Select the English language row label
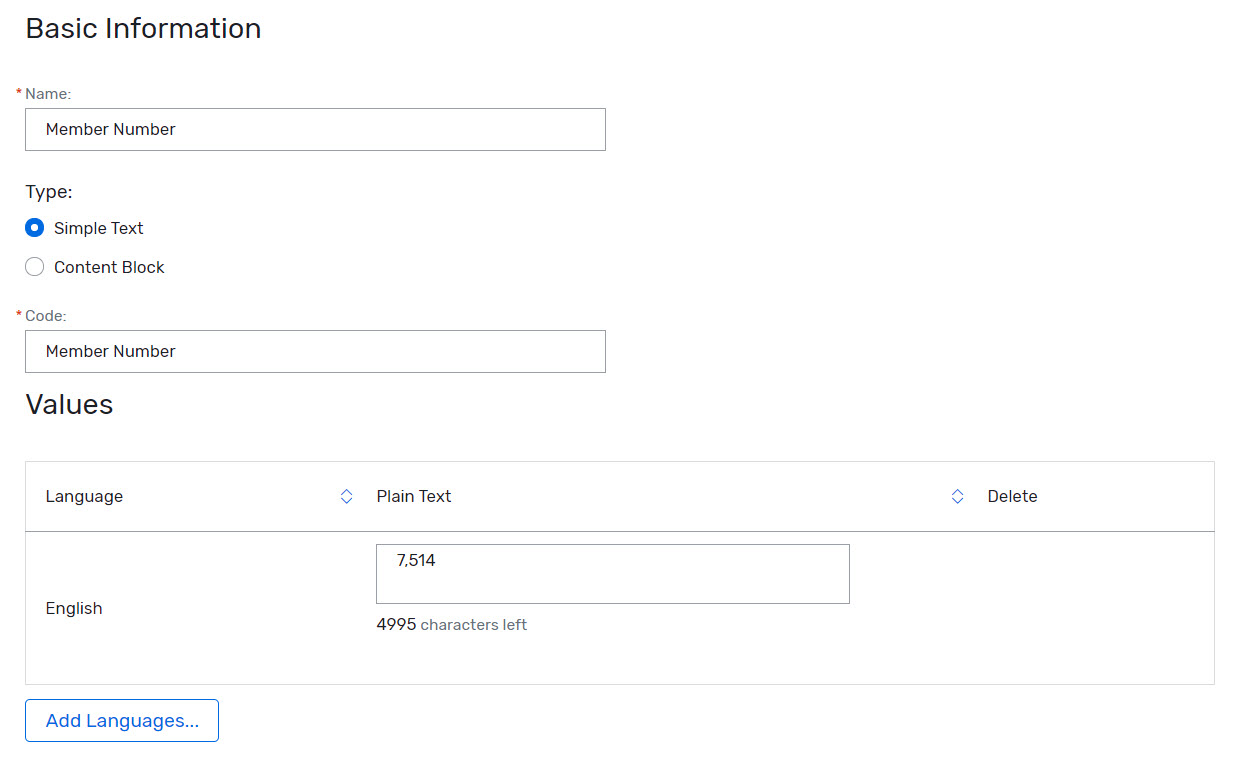This screenshot has width=1242, height=760. click(73, 608)
